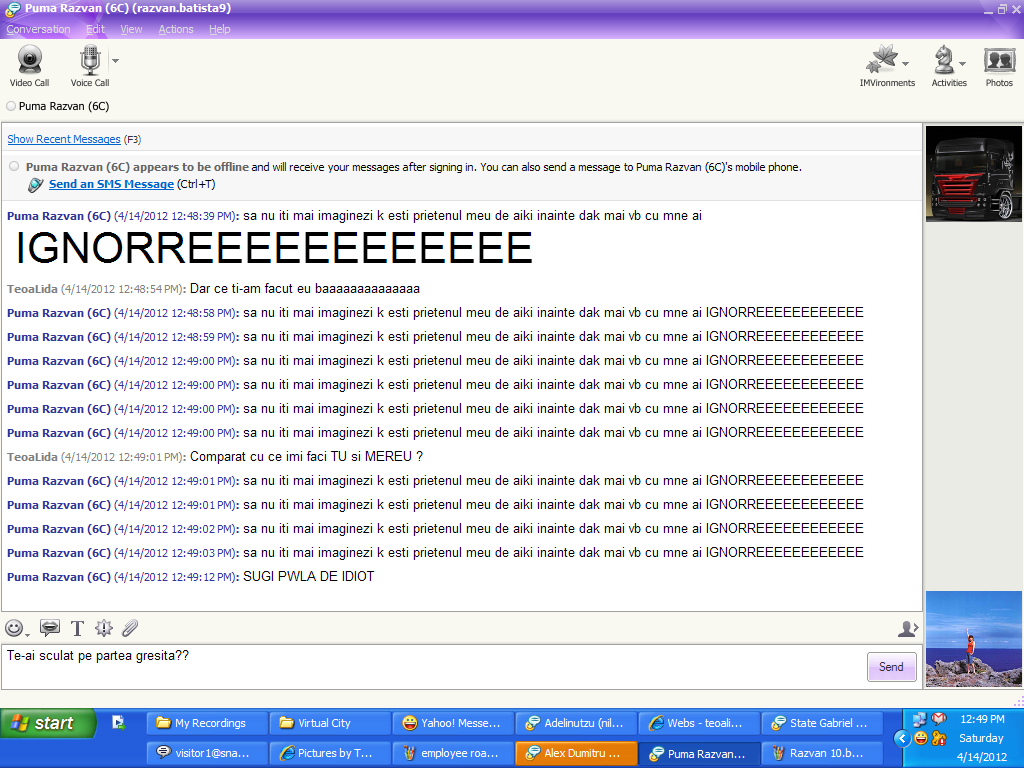Start a Voice Call with microphone icon
The image size is (1024, 768).
(89, 65)
